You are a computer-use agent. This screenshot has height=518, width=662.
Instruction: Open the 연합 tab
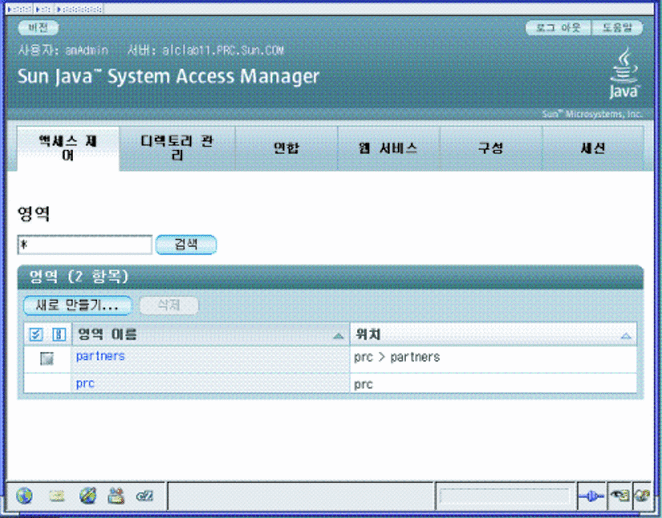(286, 148)
